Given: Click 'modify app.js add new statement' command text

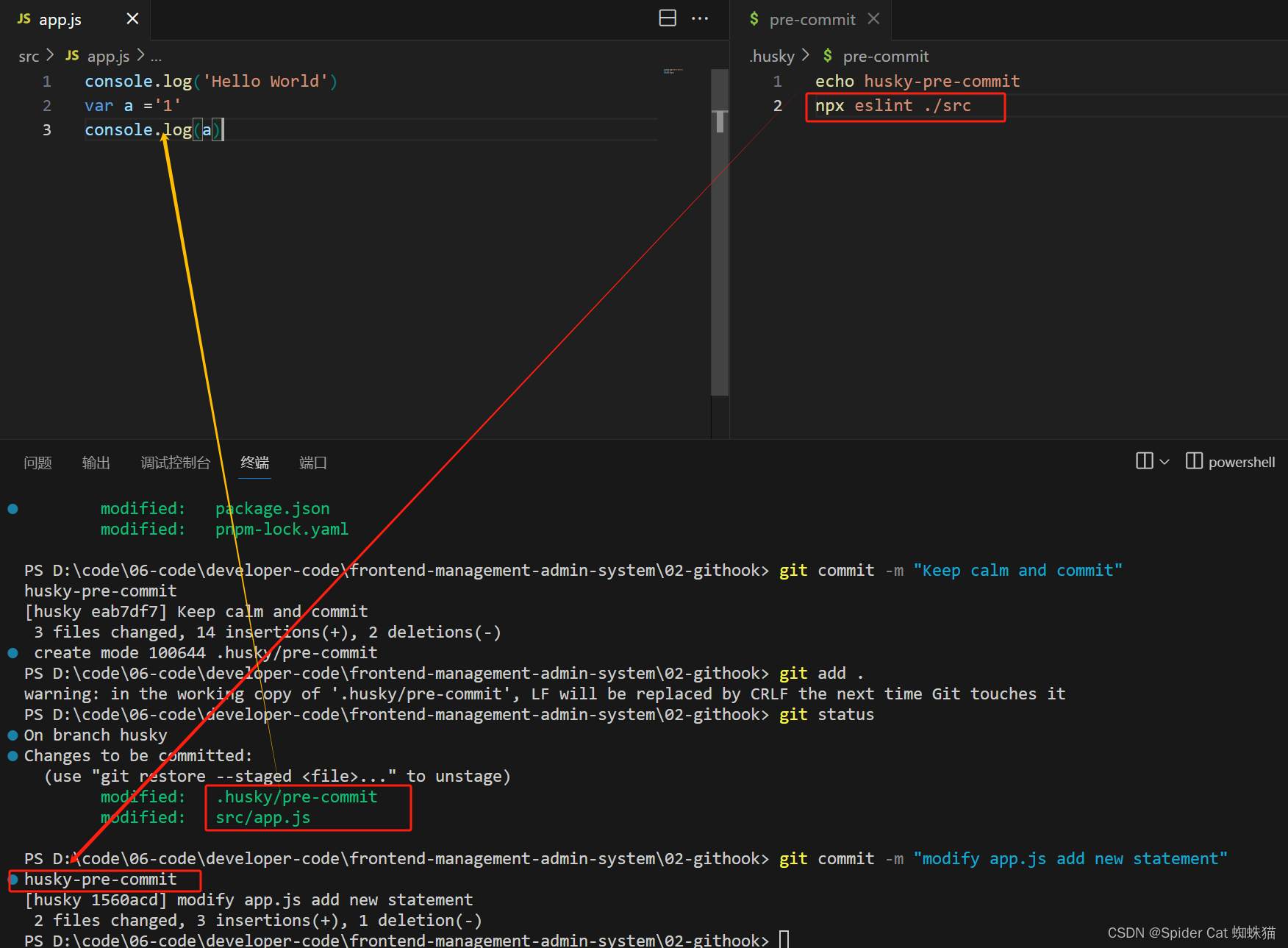Looking at the screenshot, I should tap(1070, 859).
